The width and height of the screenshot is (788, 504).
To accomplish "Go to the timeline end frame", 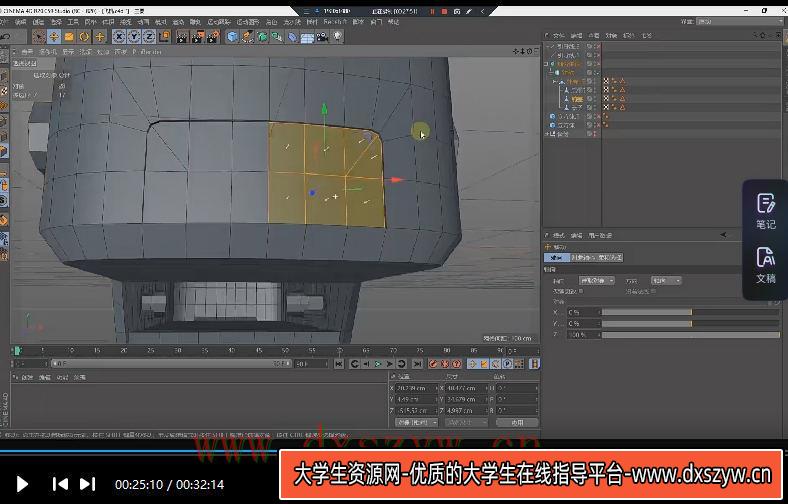I will [417, 364].
